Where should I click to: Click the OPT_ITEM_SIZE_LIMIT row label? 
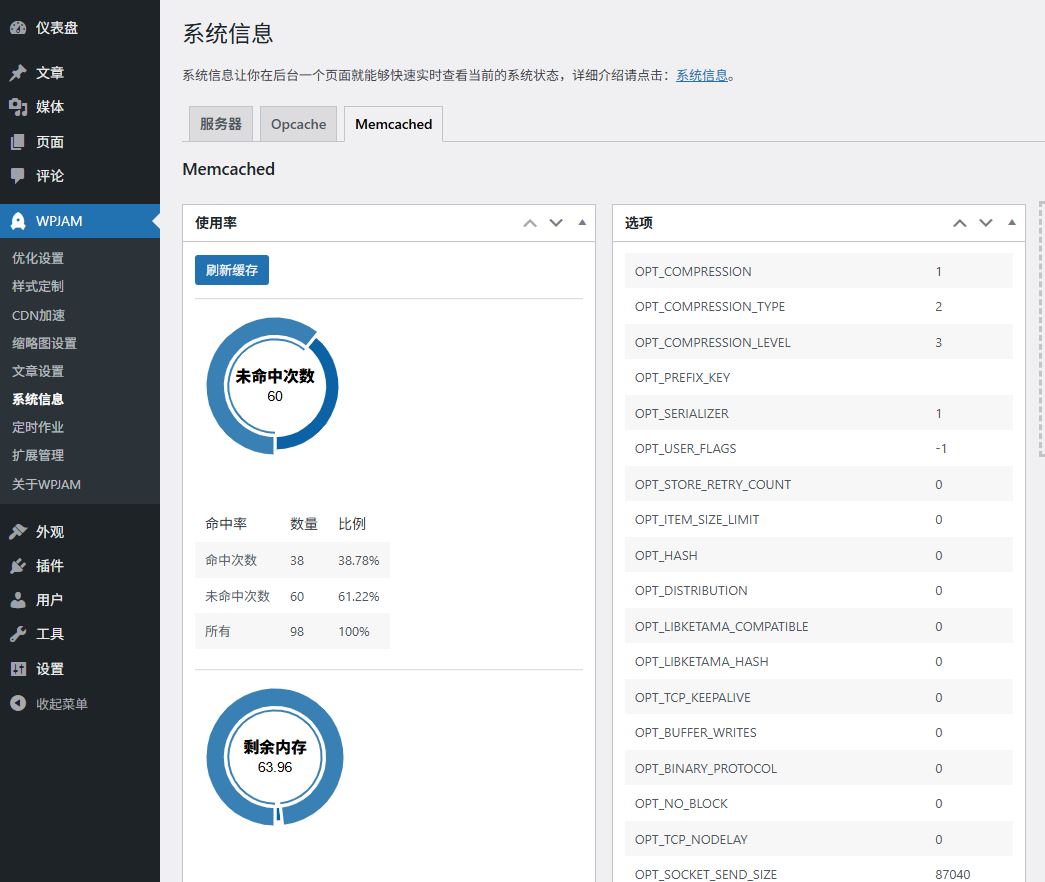(697, 520)
